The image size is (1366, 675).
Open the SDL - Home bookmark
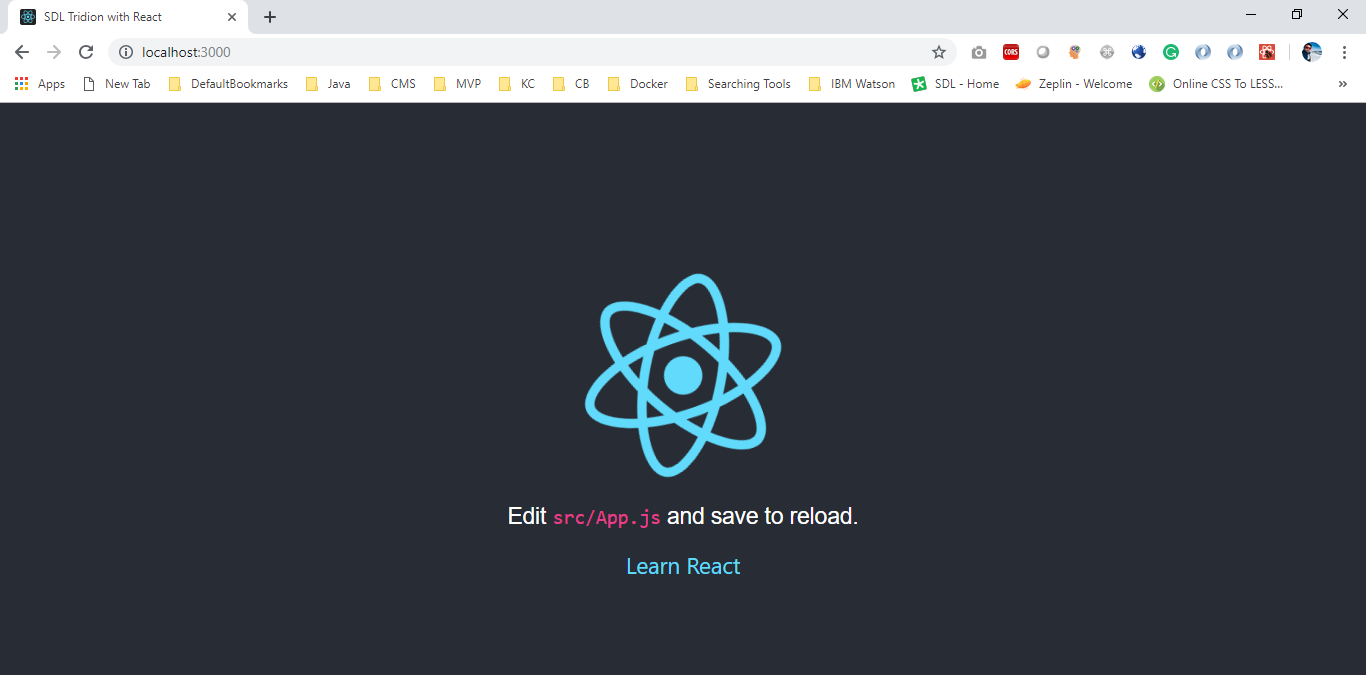point(955,84)
